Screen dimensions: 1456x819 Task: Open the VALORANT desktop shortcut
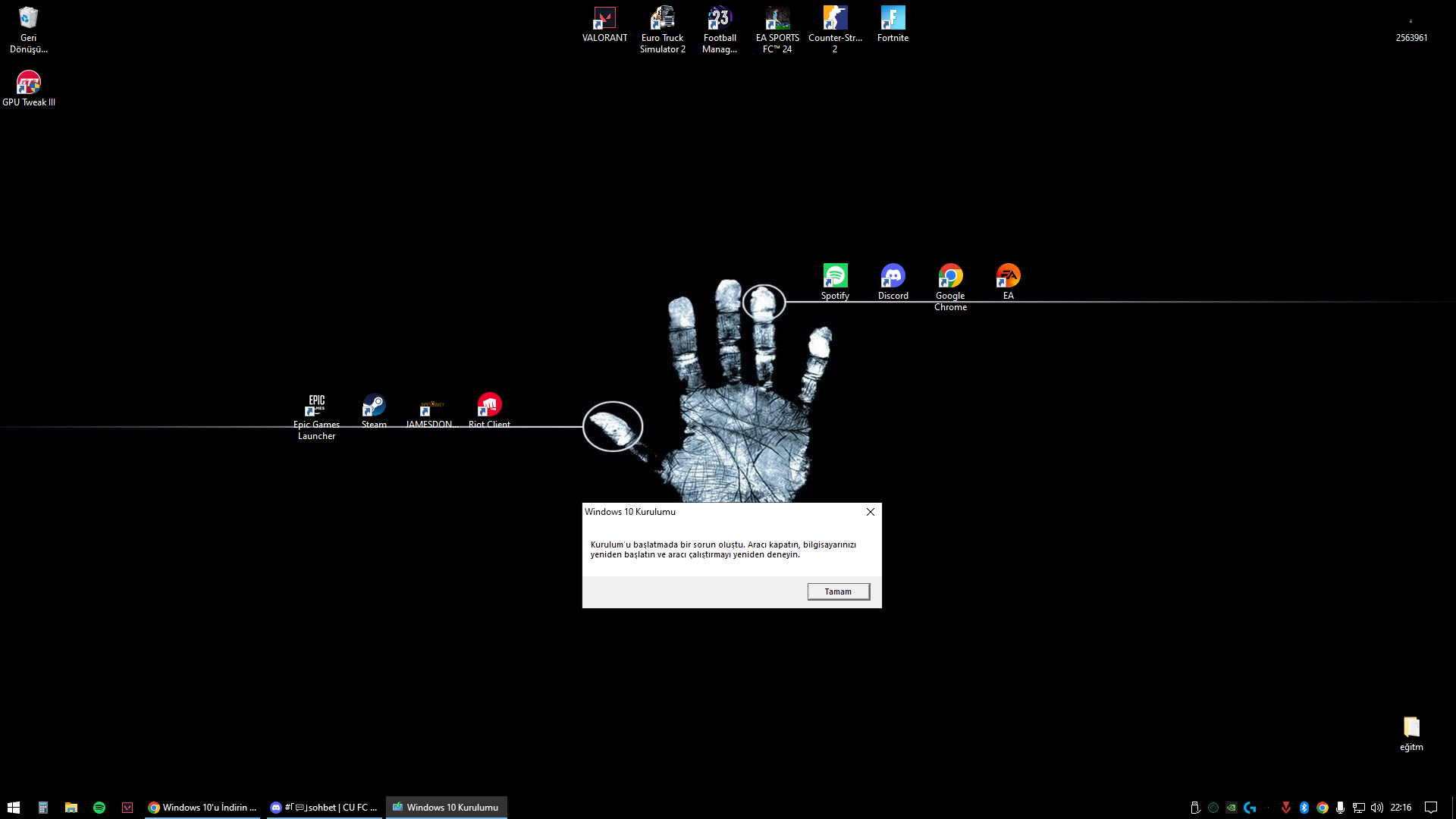(604, 24)
